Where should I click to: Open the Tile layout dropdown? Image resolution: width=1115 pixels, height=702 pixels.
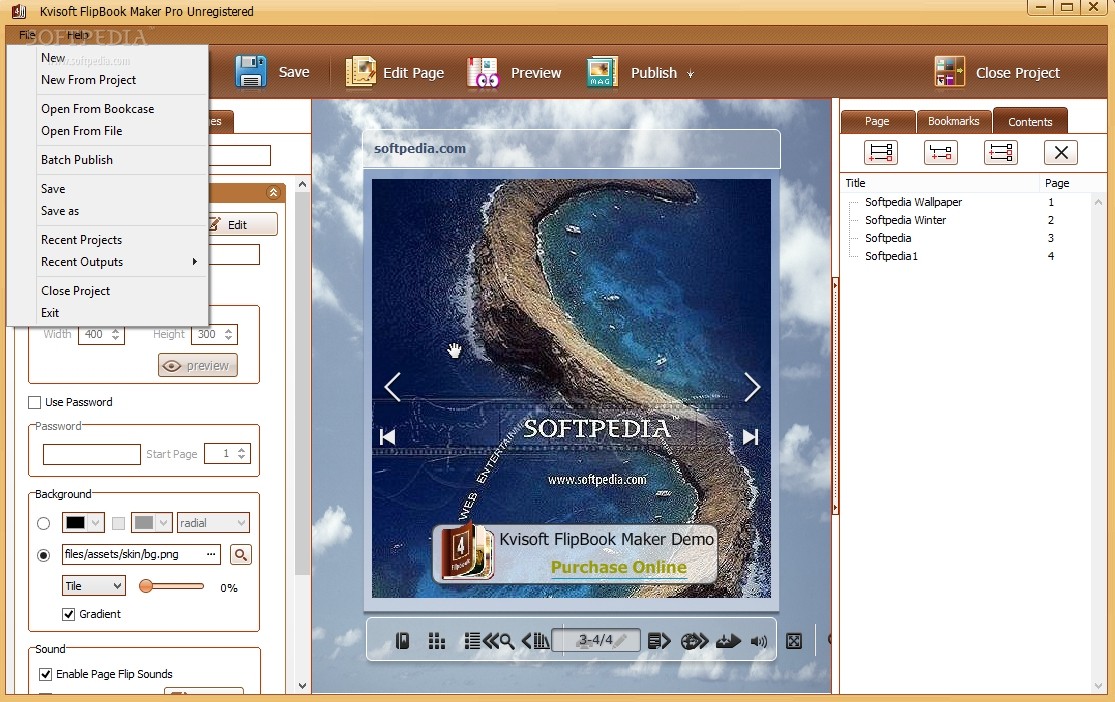point(93,586)
